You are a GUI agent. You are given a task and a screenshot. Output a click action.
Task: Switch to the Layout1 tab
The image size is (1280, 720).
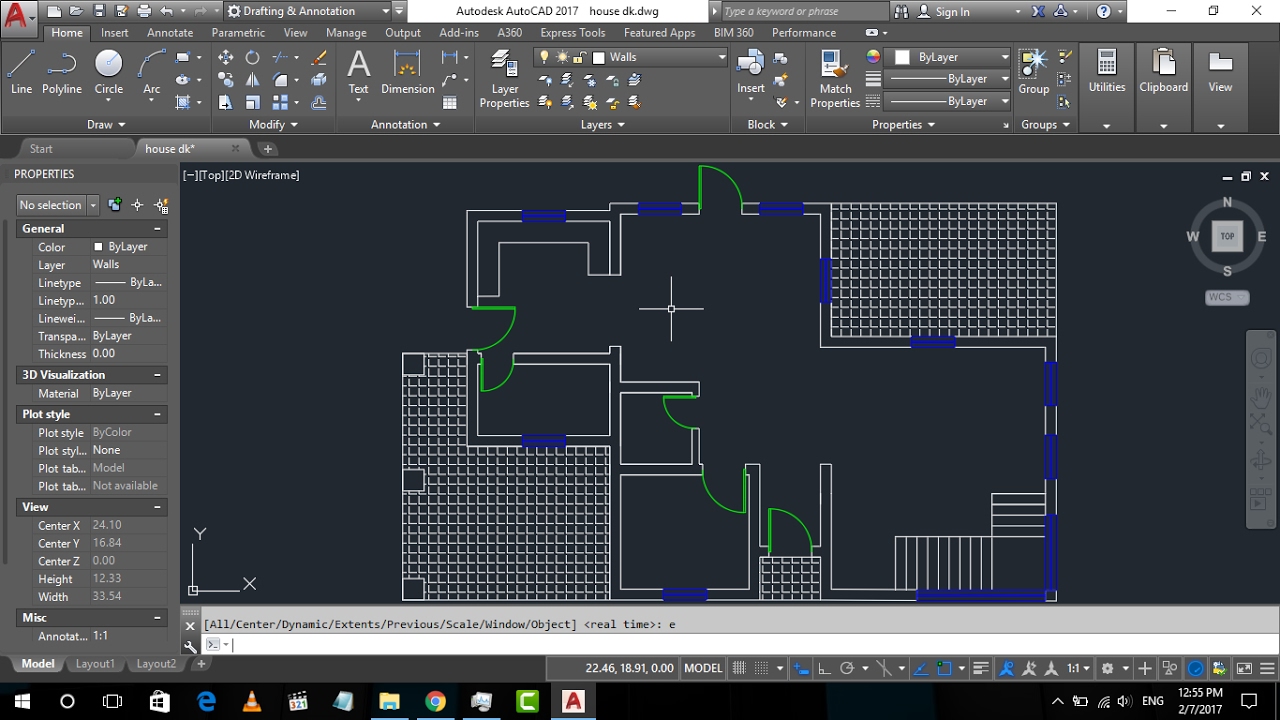pyautogui.click(x=95, y=664)
